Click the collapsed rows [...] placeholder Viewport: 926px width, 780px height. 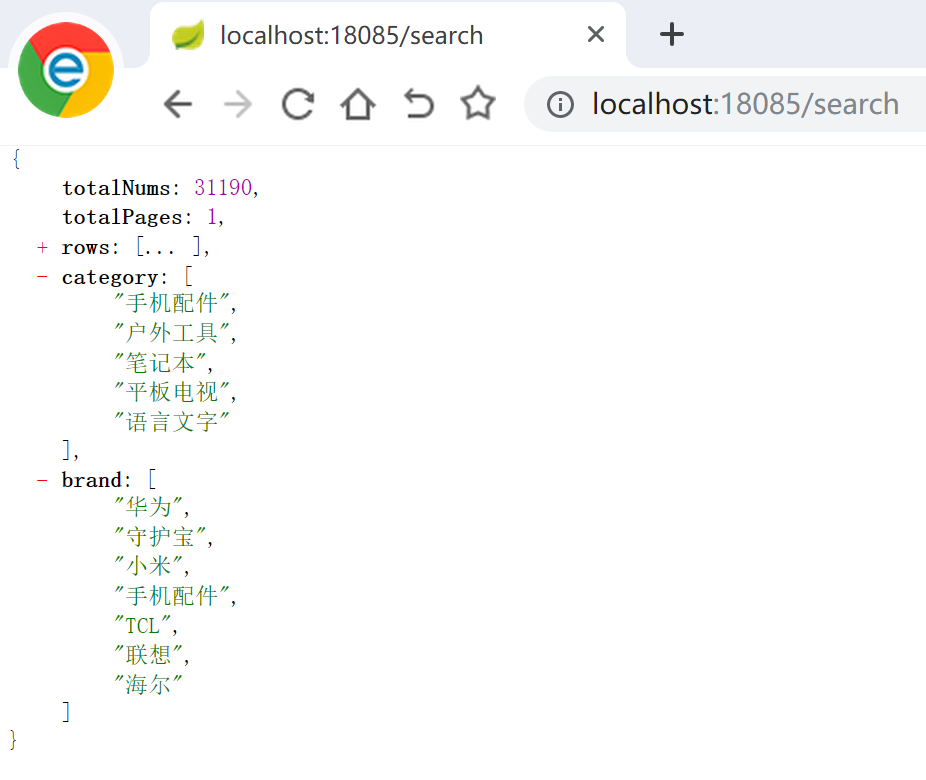(169, 247)
